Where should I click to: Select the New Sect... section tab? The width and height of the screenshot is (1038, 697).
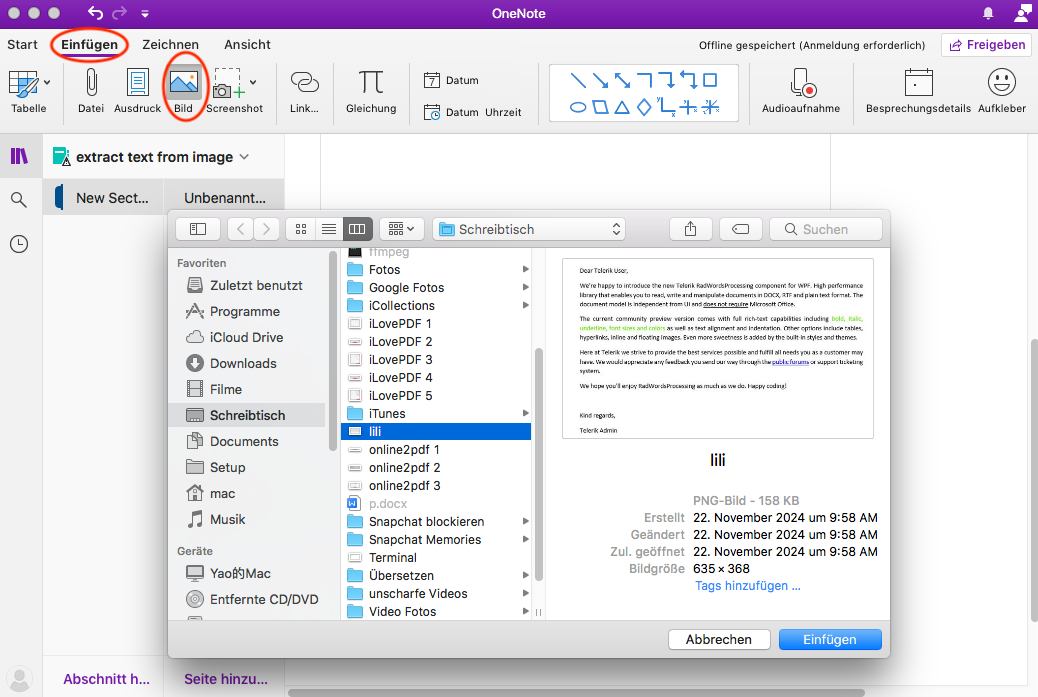(x=104, y=197)
